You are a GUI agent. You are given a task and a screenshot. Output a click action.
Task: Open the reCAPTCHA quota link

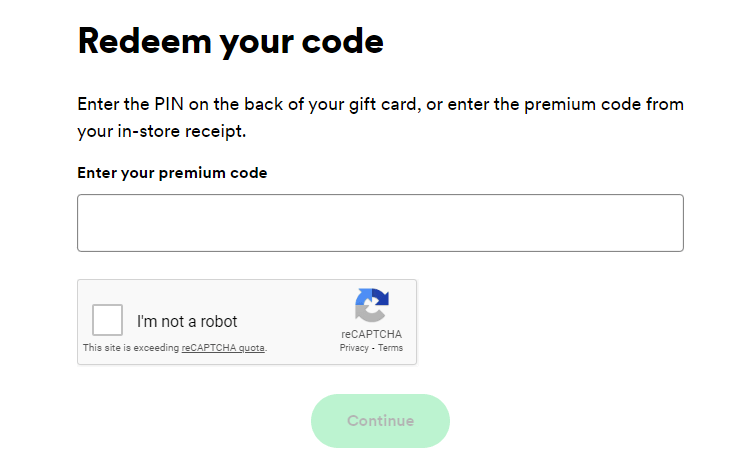(223, 348)
